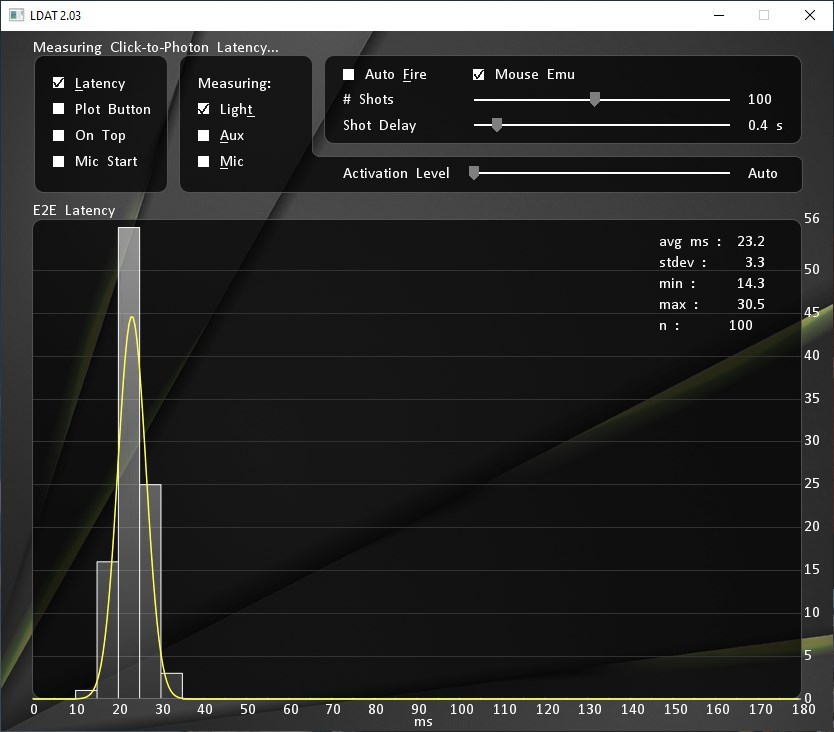
Task: Click the 15–20 ms histogram bar
Action: pos(107,630)
